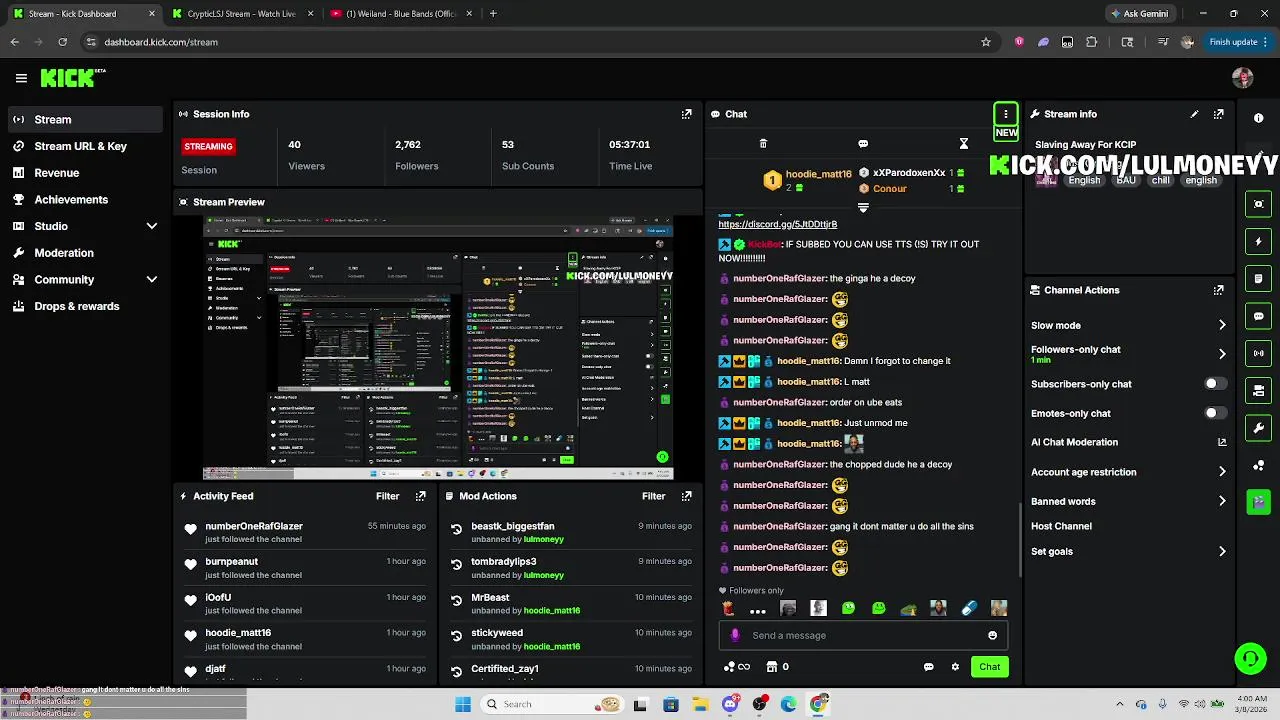Click the speech bubble icon in the chat toolbar
1280x720 pixels.
pos(863,144)
